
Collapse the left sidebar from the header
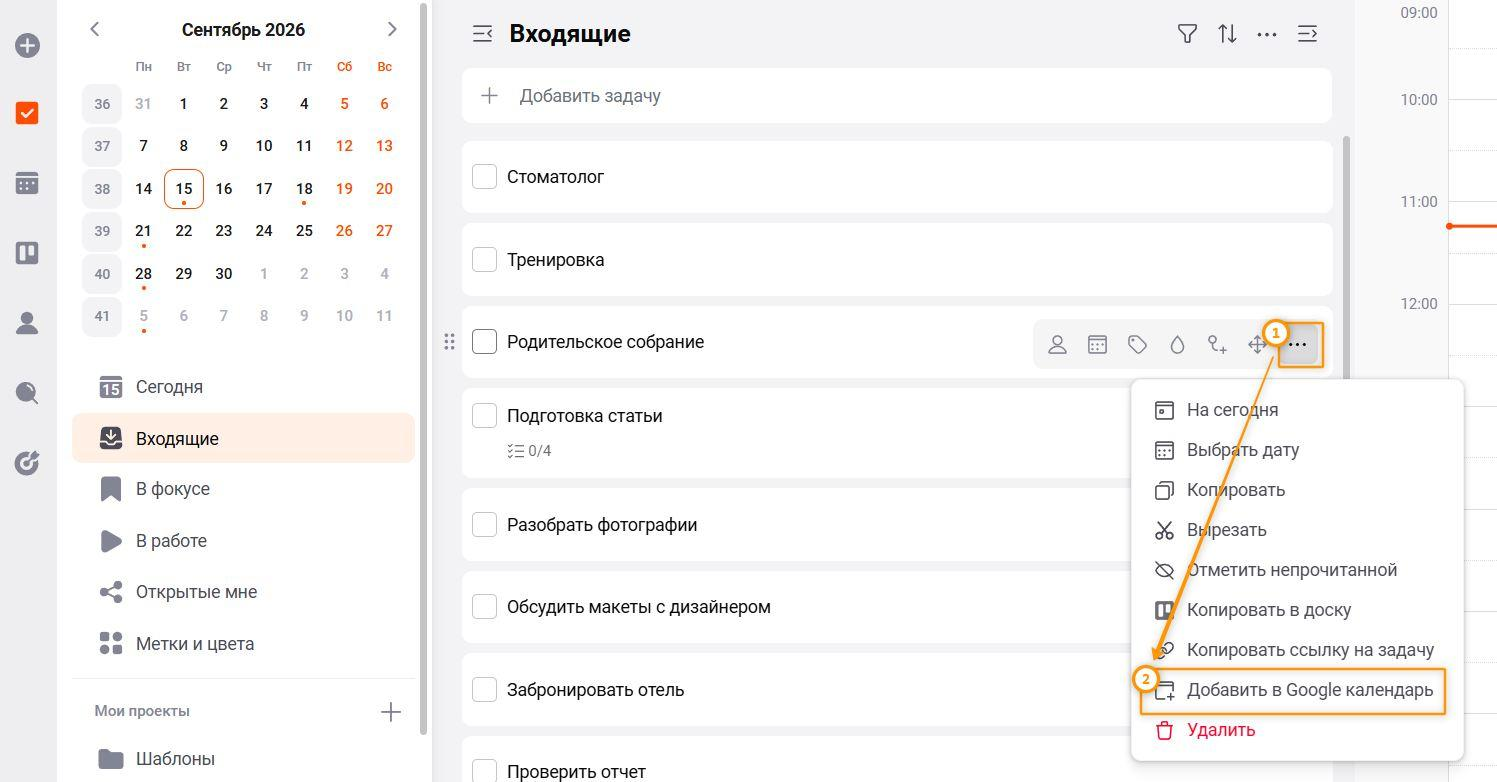point(482,34)
